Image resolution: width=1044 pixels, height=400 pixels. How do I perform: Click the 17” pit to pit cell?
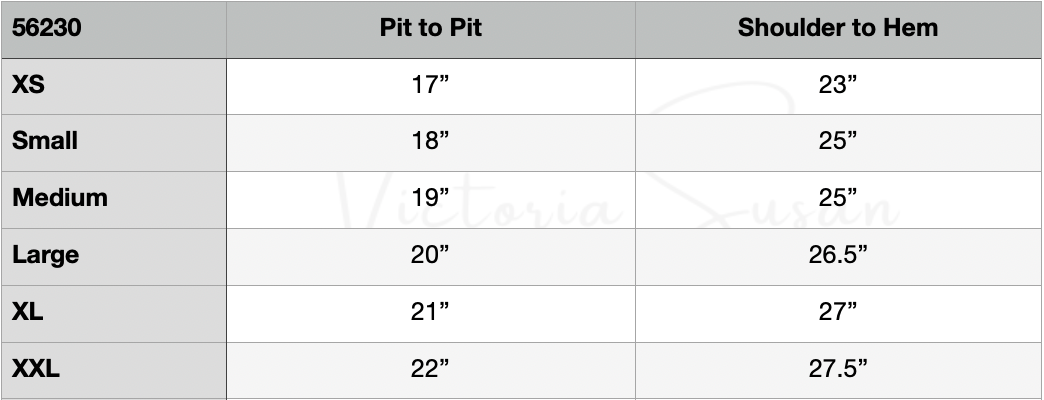click(431, 85)
